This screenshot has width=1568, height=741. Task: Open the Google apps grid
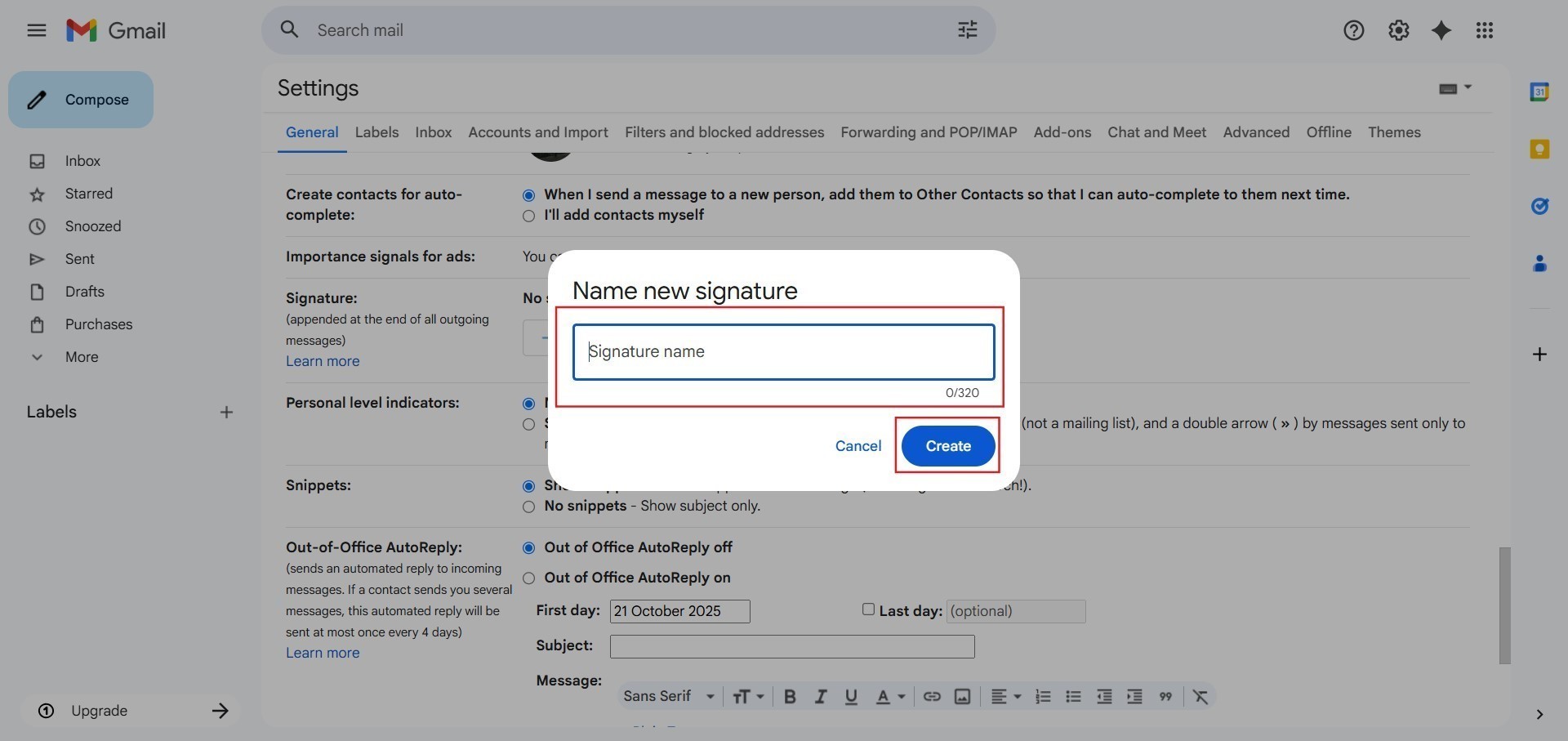coord(1485,30)
